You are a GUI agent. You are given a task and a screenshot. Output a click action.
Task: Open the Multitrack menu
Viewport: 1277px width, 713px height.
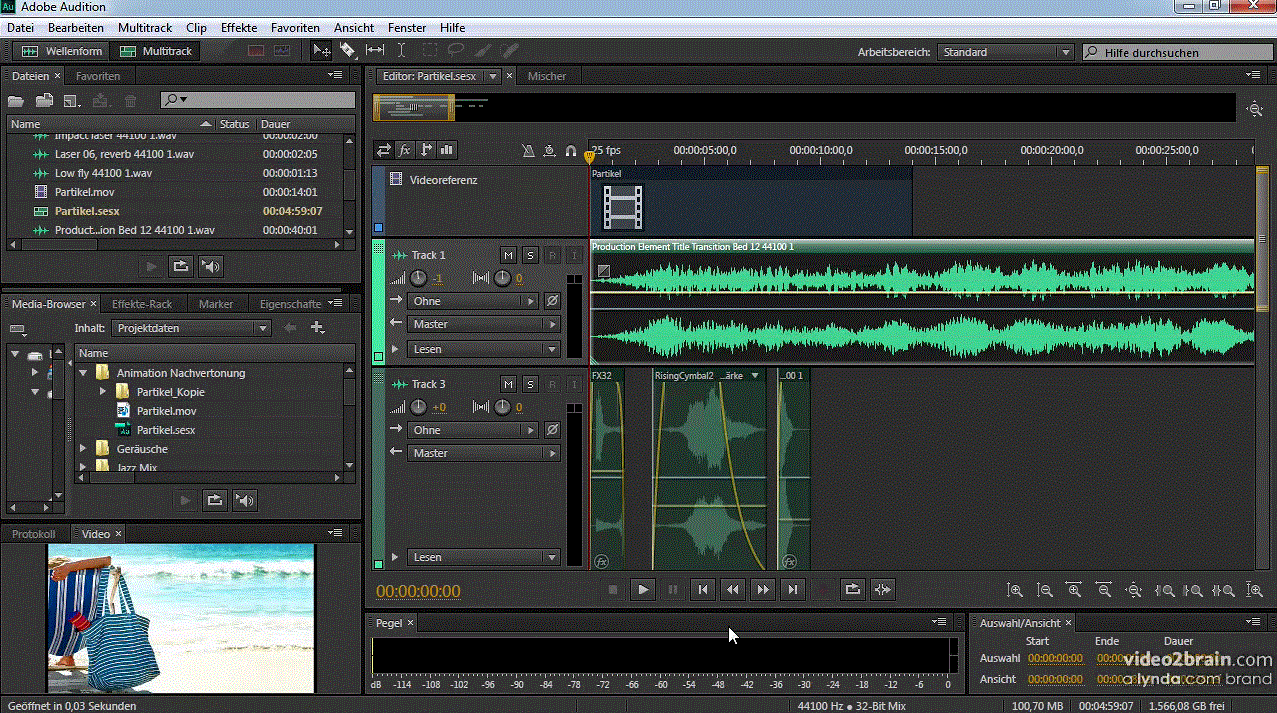144,28
